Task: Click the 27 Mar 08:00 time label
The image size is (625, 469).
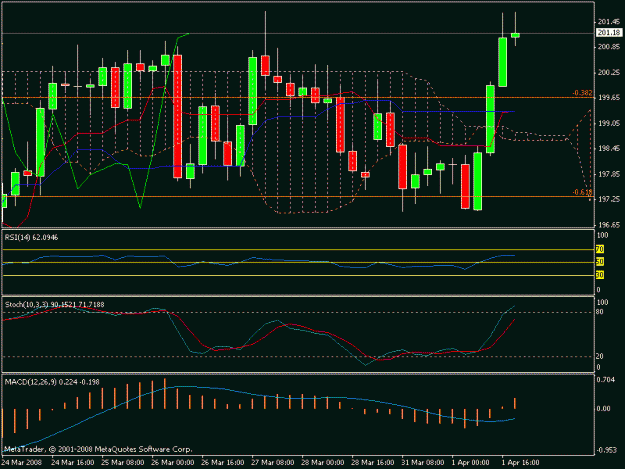Action: (273, 463)
